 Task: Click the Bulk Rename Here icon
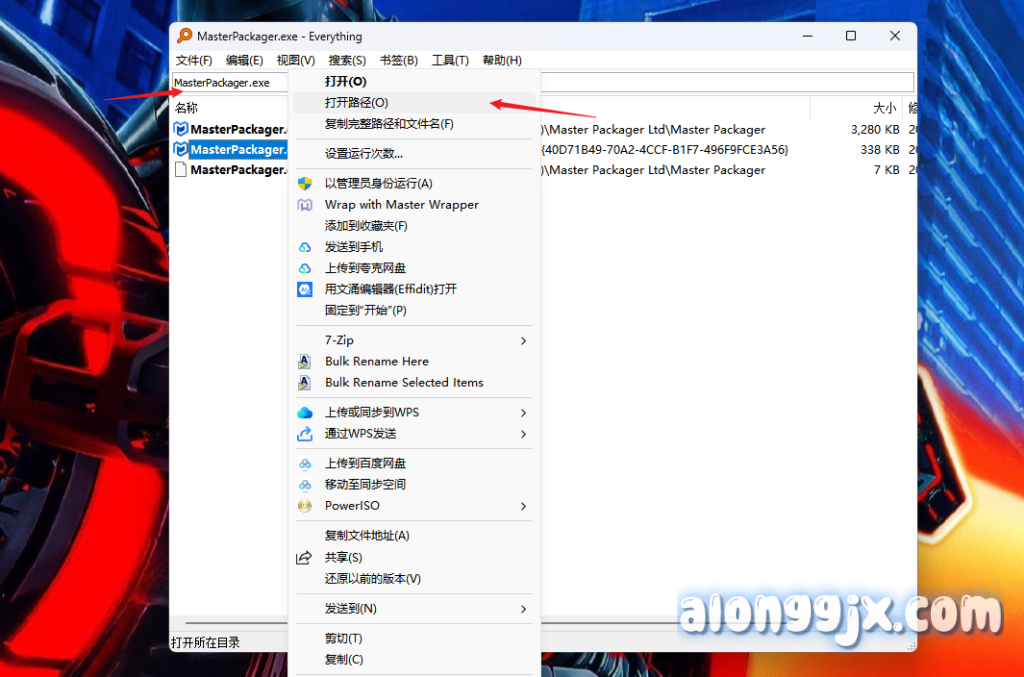click(x=305, y=362)
